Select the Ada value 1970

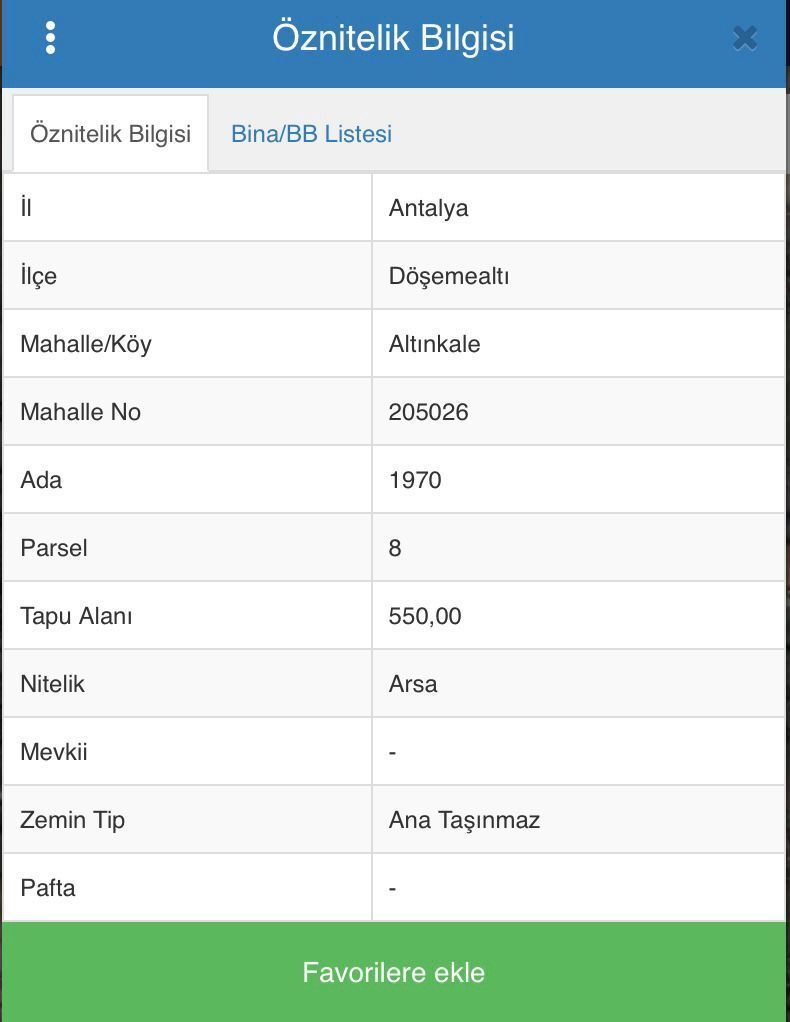coord(415,480)
